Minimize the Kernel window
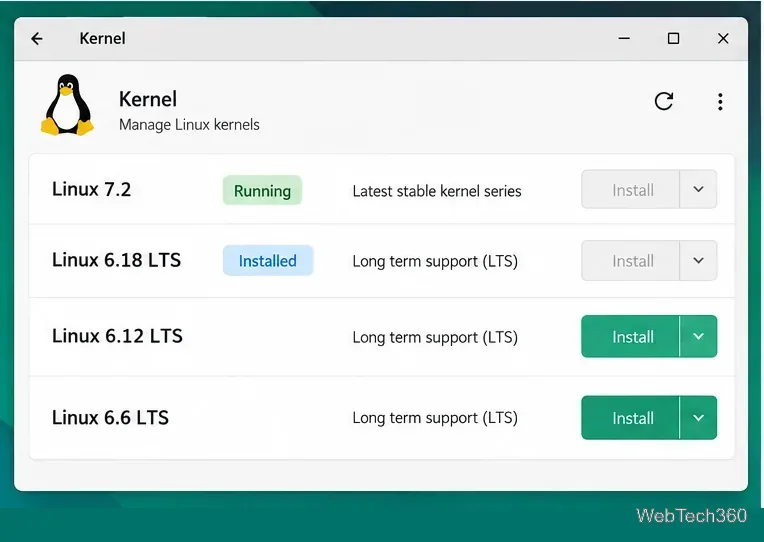Viewport: 764px width, 542px height. coord(624,39)
